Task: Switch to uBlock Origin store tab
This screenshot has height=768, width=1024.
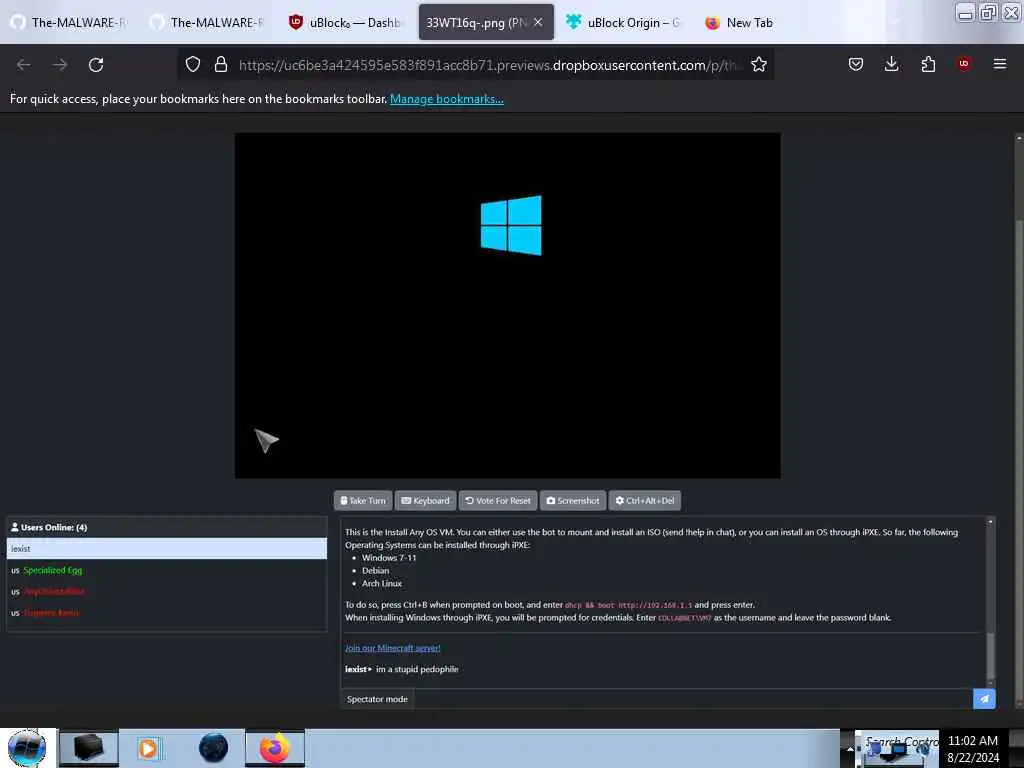Action: [624, 22]
